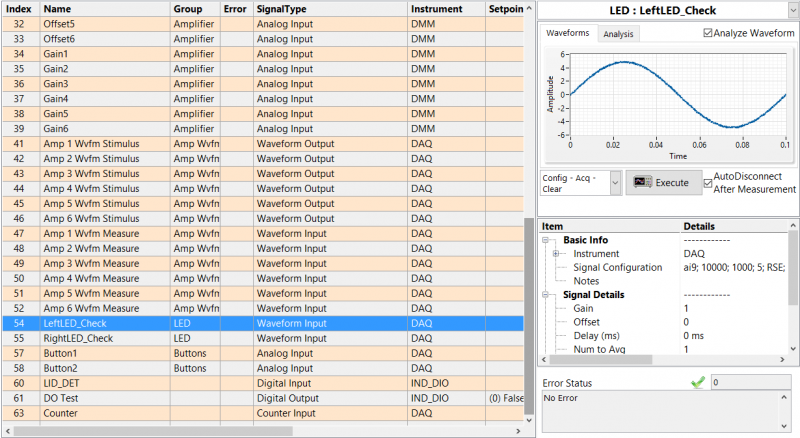Viewport: 800px width, 438px height.
Task: Click the Execute button
Action: (x=664, y=183)
